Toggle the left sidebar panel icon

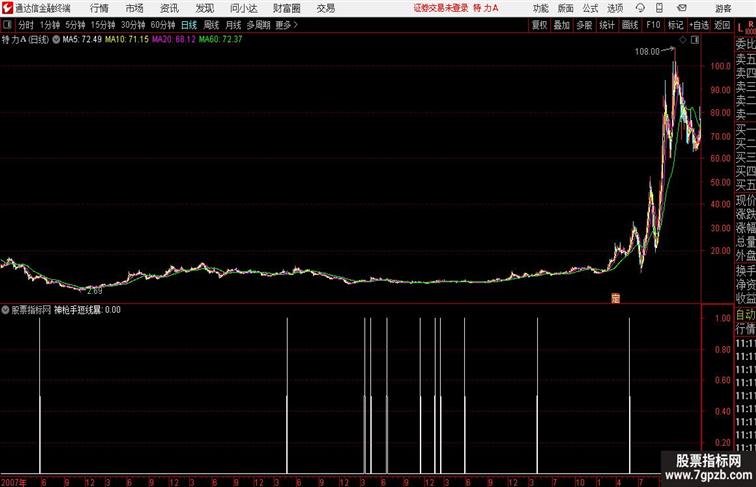click(7, 25)
